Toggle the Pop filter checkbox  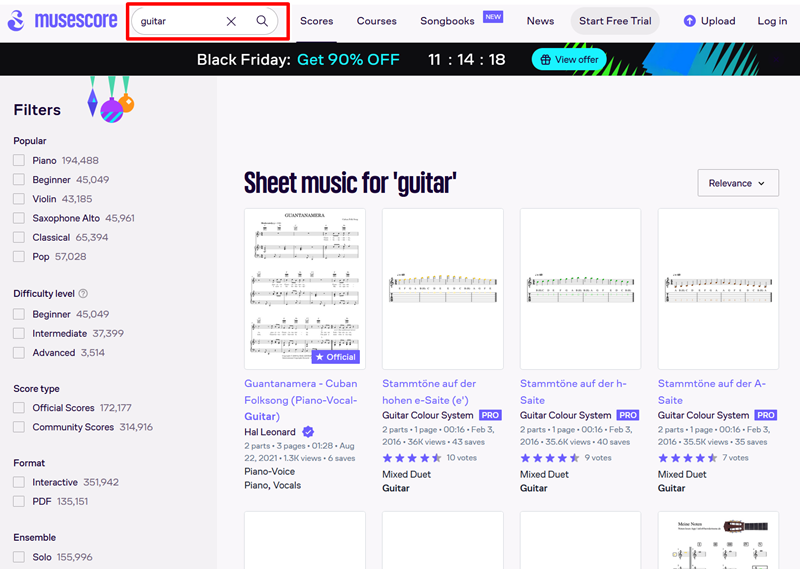pos(19,257)
